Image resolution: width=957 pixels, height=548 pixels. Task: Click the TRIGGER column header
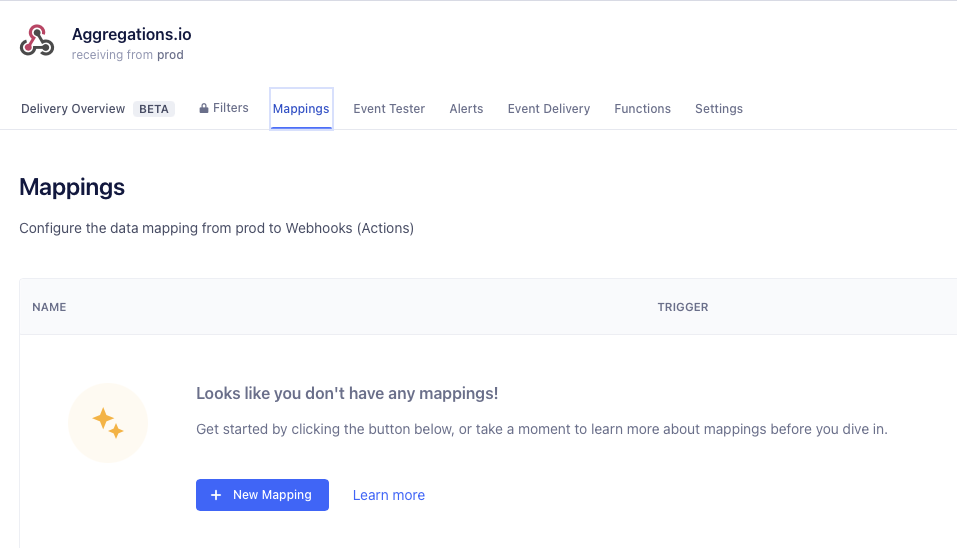tap(682, 307)
